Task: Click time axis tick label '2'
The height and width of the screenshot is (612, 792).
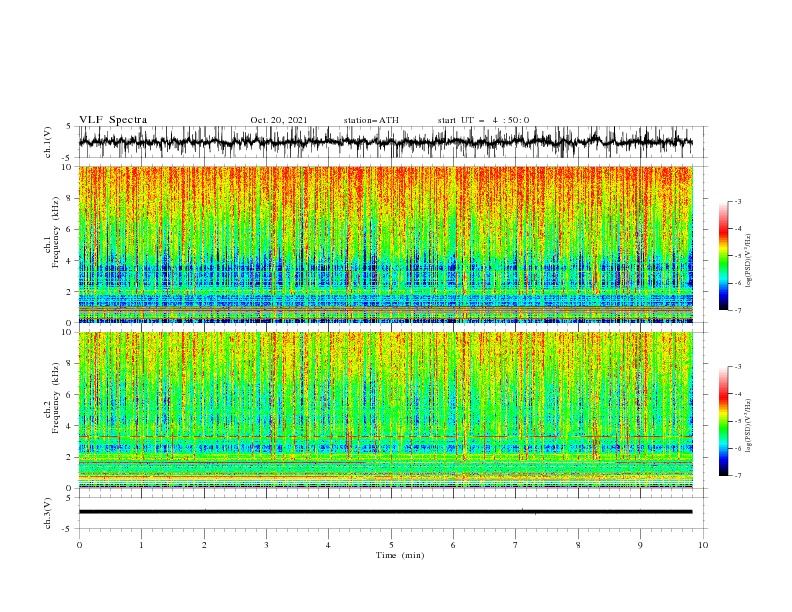Action: (x=204, y=545)
